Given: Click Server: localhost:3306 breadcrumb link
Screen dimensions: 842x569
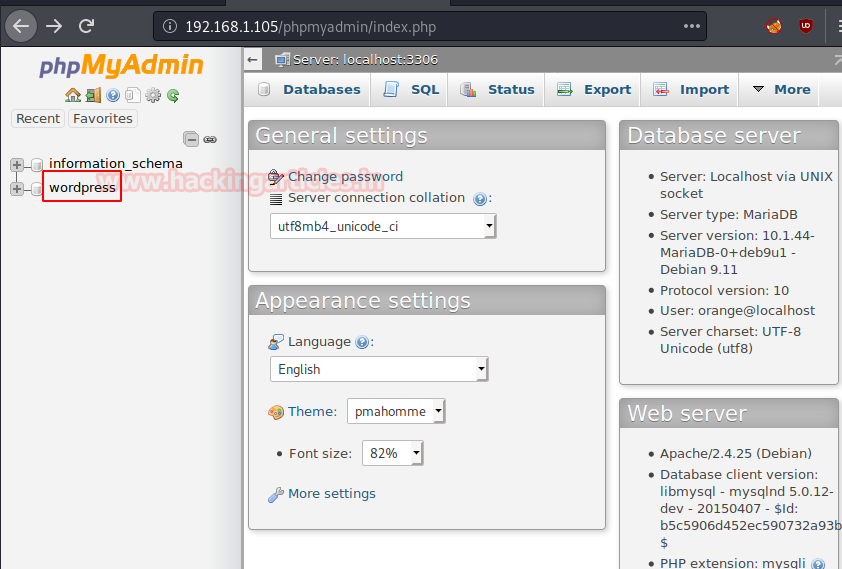Looking at the screenshot, I should click(365, 60).
